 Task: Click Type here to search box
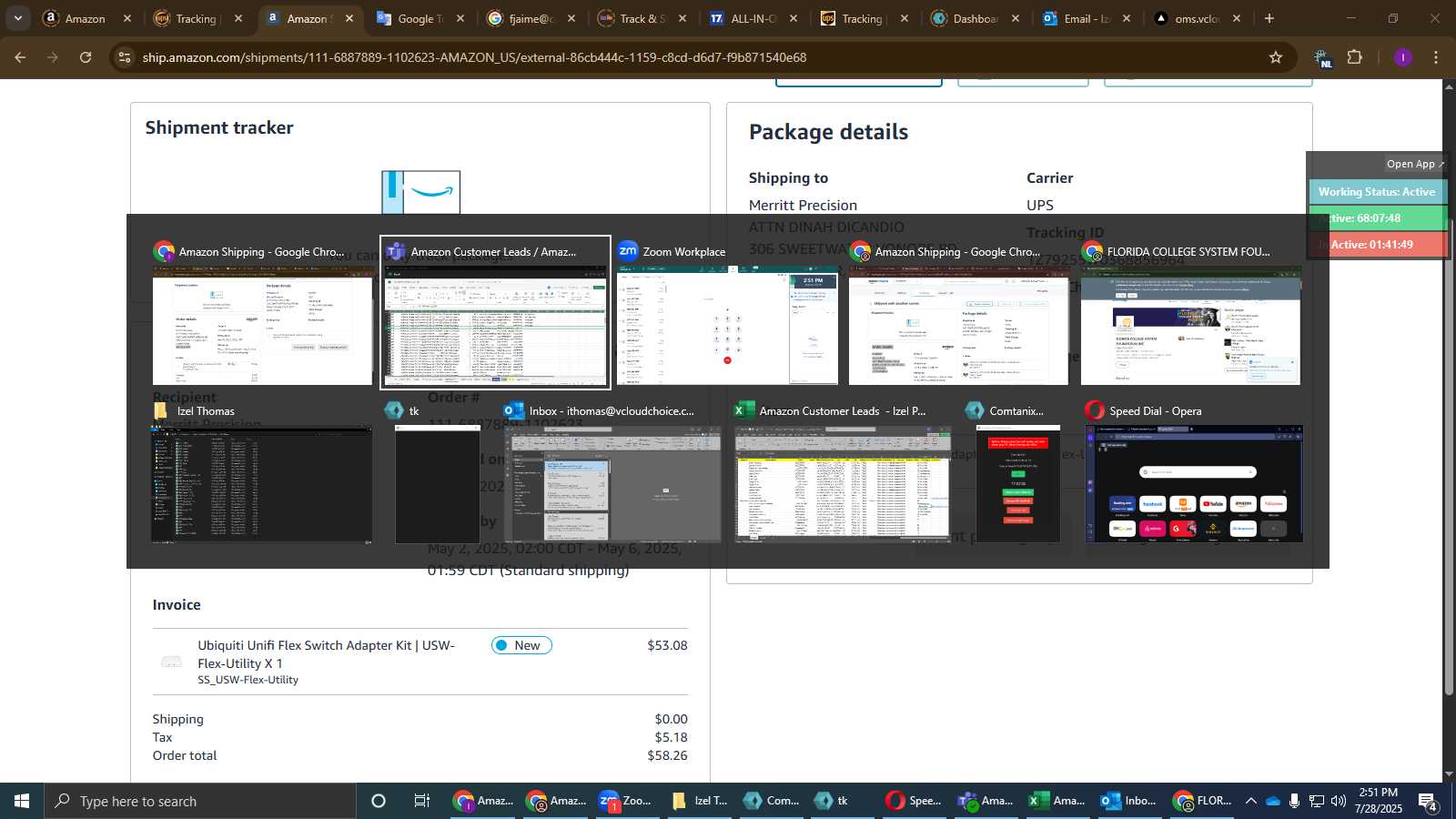click(x=200, y=801)
